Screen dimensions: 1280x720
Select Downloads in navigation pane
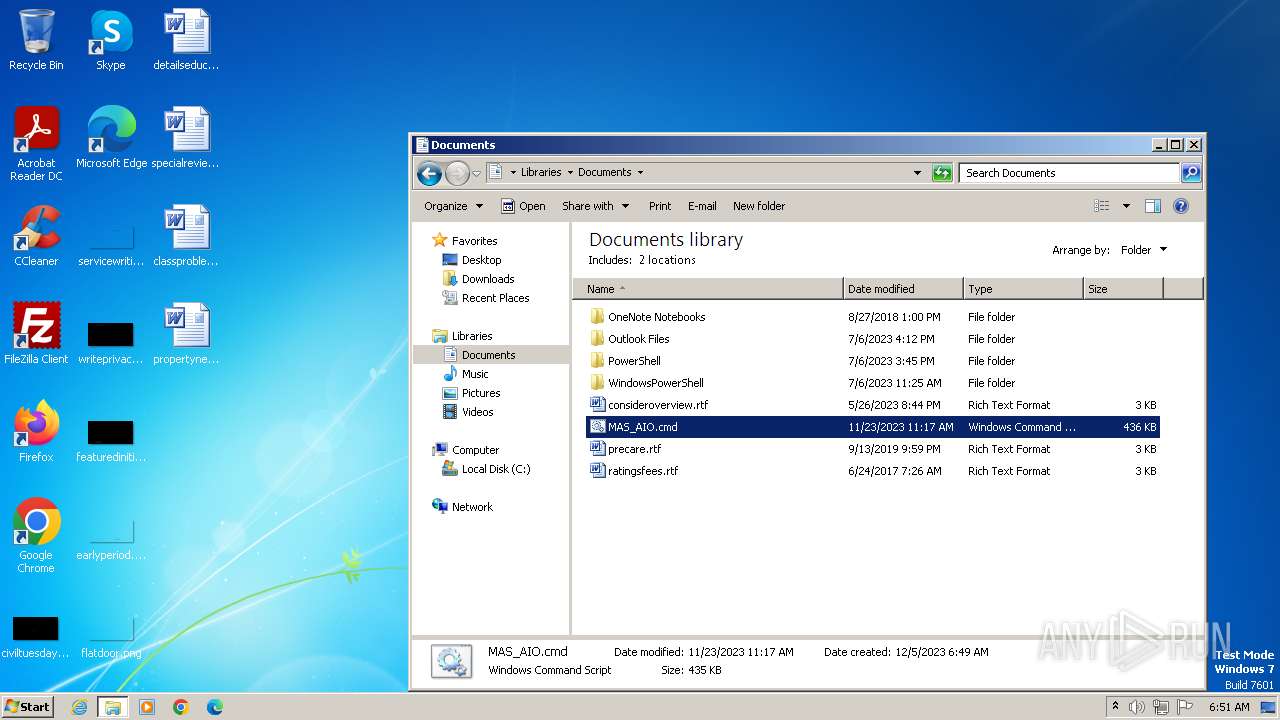coord(487,279)
